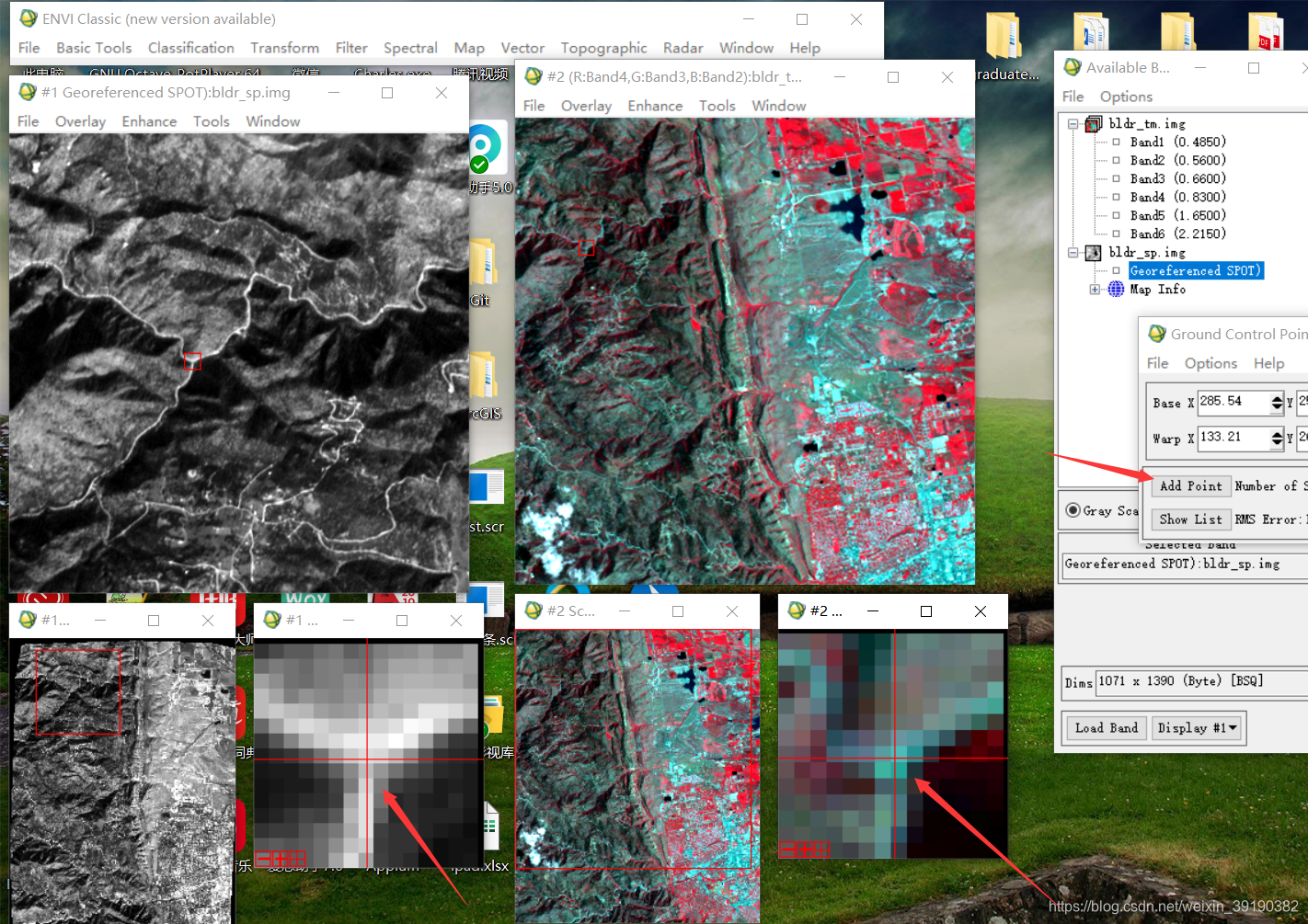
Task: Open Options menu in Available Bands List
Action: [x=1126, y=97]
